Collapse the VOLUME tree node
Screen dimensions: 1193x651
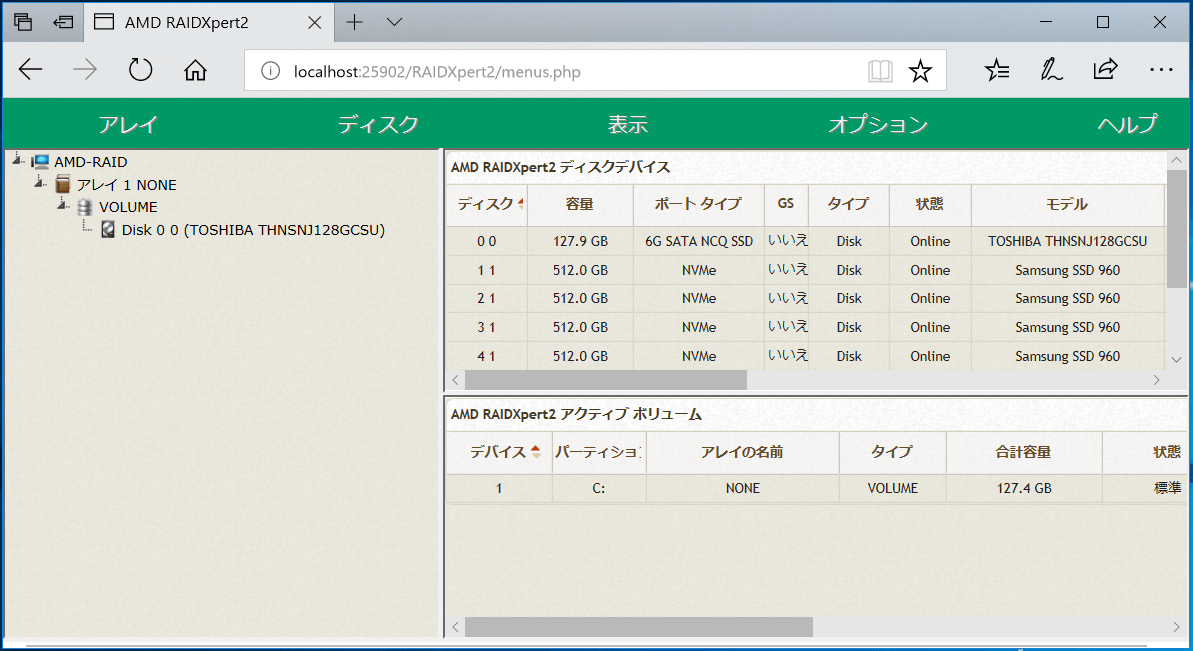coord(62,205)
